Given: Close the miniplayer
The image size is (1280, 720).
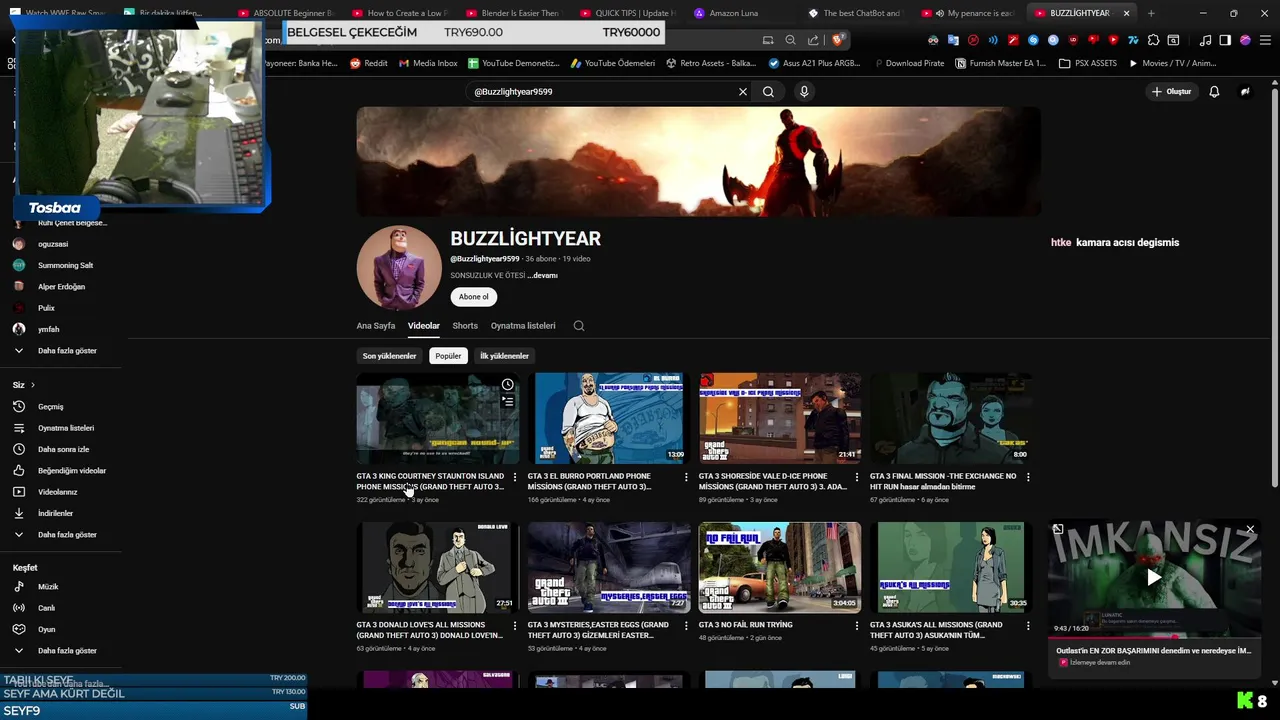Looking at the screenshot, I should coord(1249,529).
